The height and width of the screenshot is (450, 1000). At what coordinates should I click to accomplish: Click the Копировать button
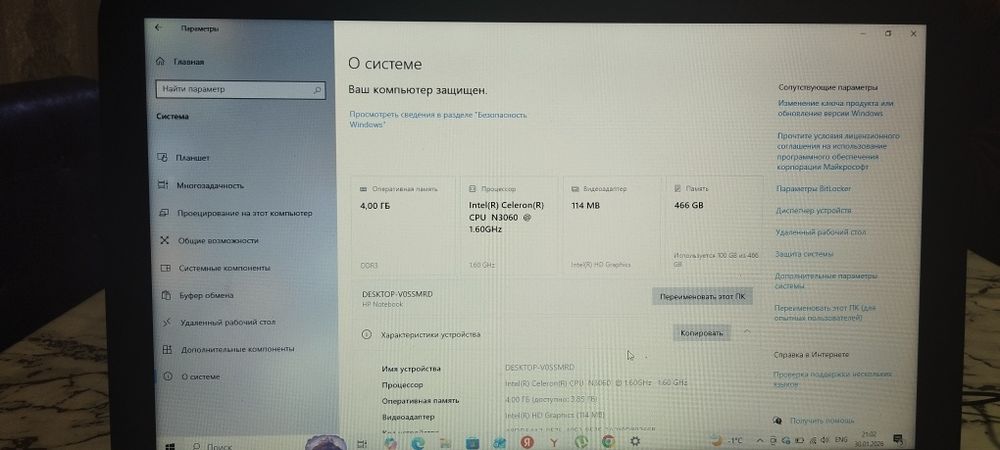pos(702,333)
